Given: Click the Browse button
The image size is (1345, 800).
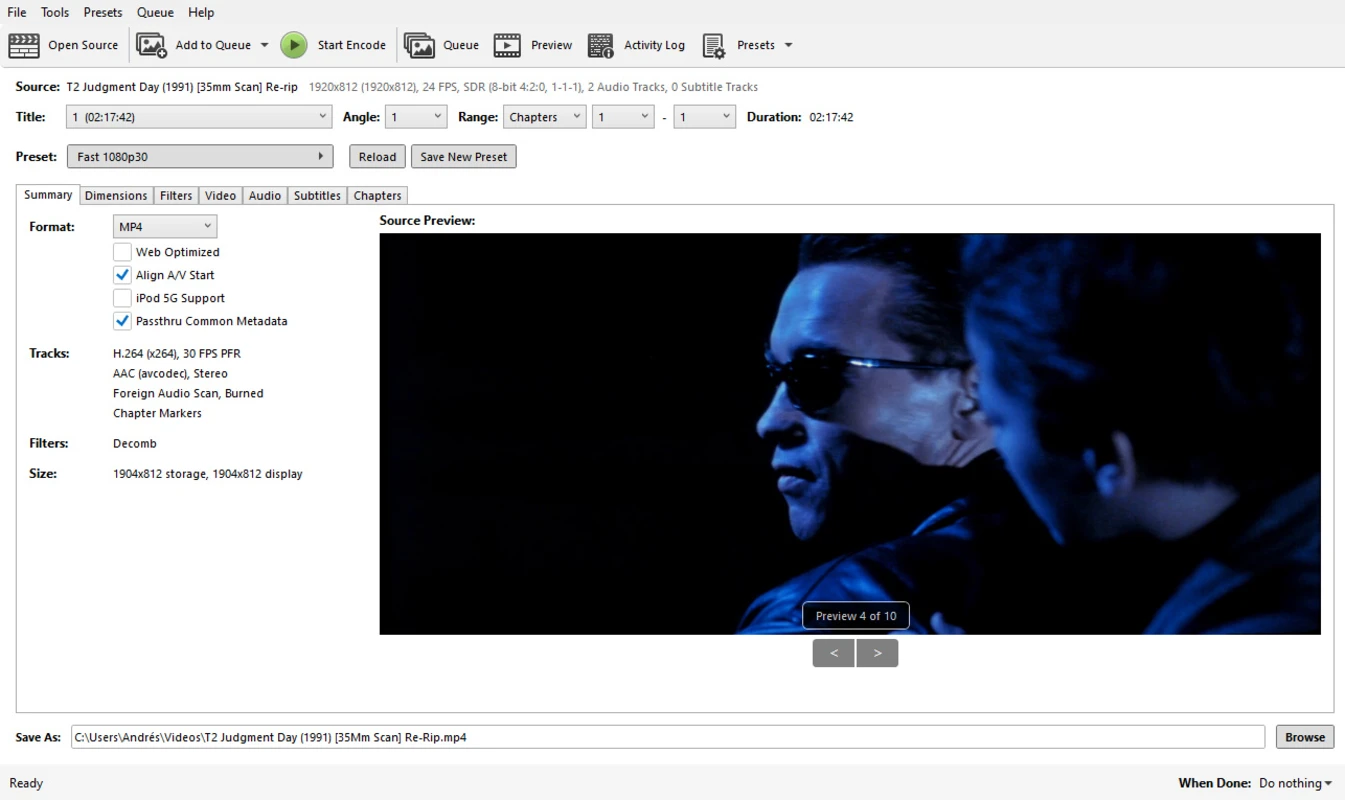Looking at the screenshot, I should (x=1305, y=737).
